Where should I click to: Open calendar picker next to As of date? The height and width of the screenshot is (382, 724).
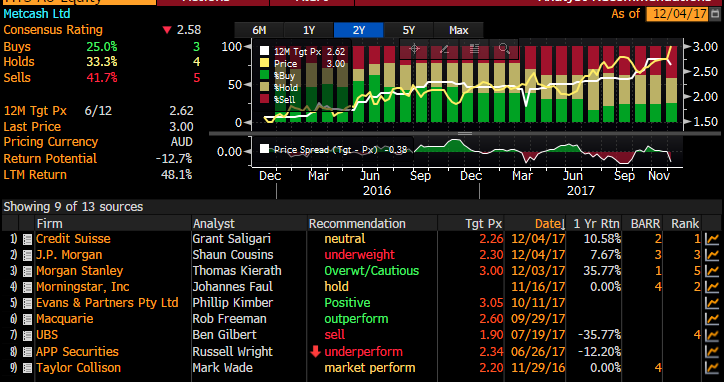[716, 14]
